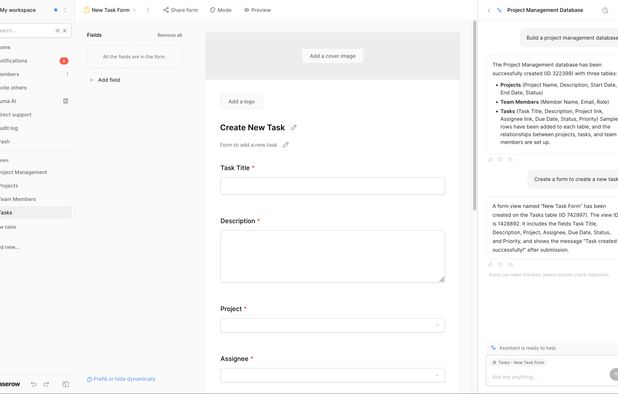Select the Tasks table in the sidebar
This screenshot has height=394, width=618.
point(35,213)
